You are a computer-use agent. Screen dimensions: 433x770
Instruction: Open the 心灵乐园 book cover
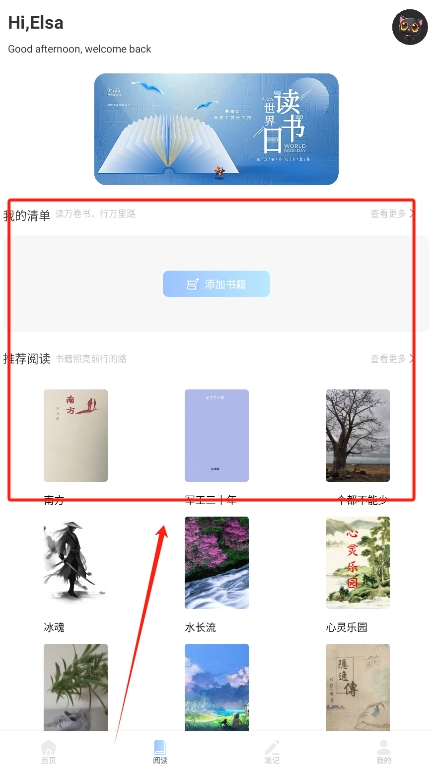tap(358, 563)
